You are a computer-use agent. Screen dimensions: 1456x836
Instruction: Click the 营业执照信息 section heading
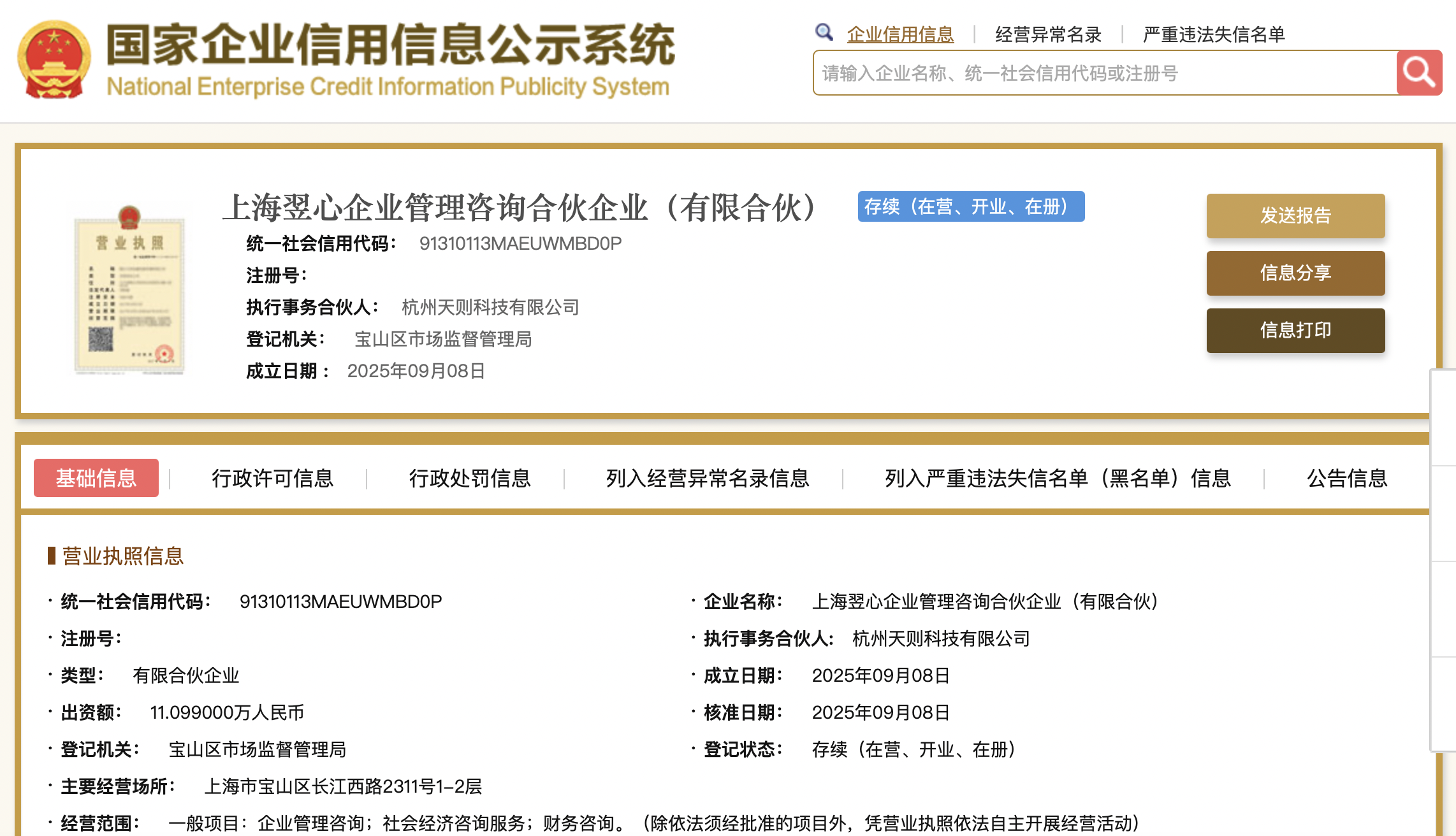pyautogui.click(x=122, y=556)
